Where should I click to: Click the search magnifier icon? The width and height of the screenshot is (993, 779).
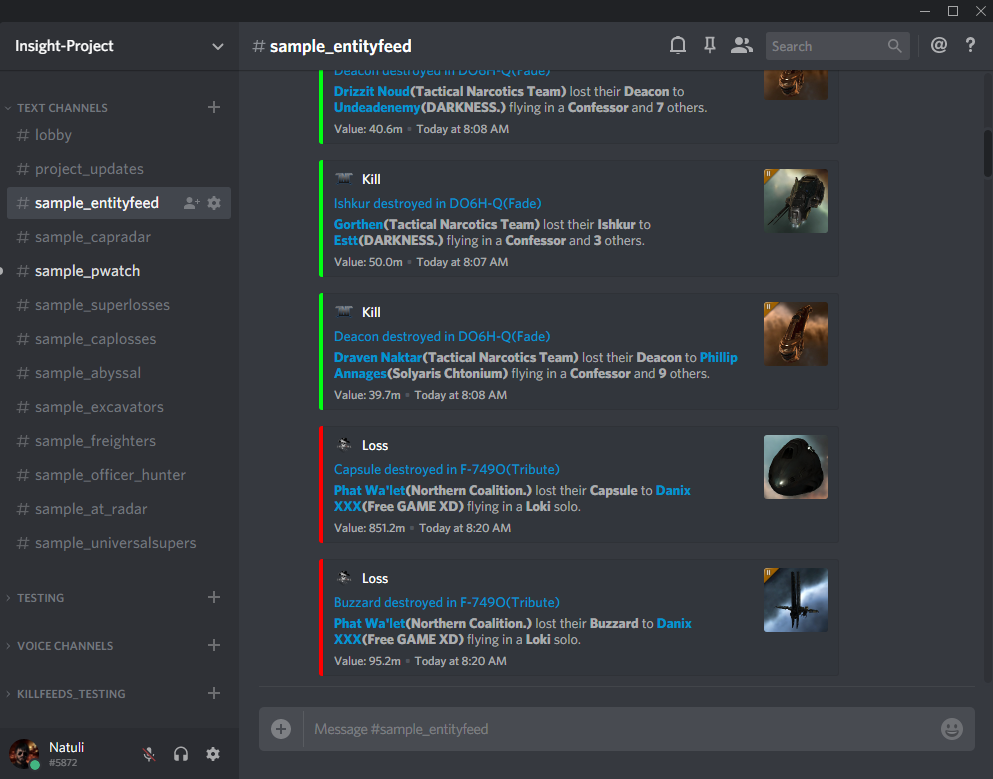tap(894, 46)
